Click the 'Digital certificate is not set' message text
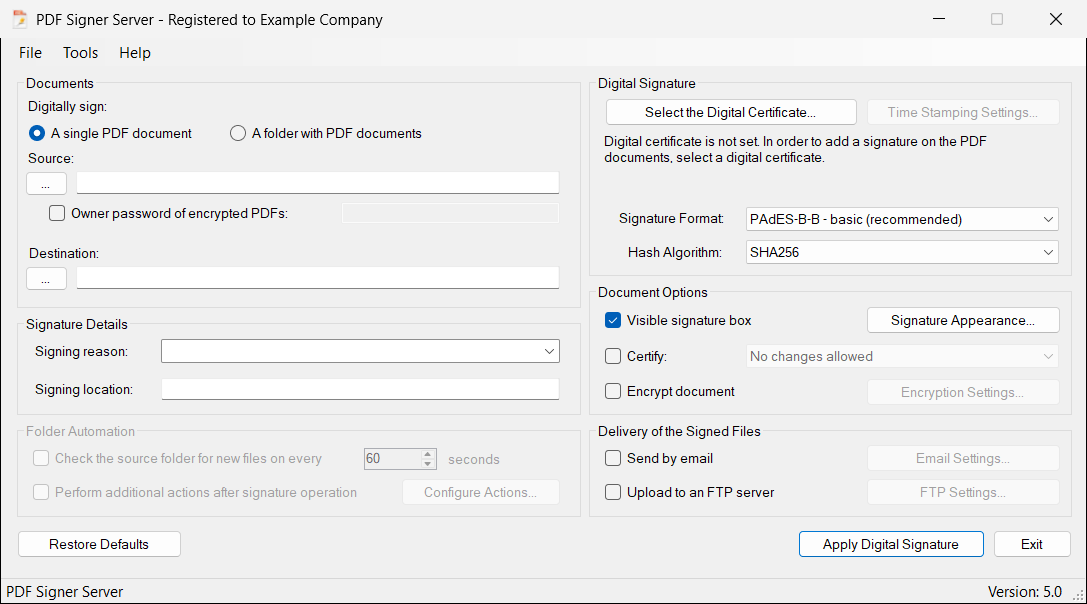The image size is (1087, 604). tap(795, 149)
